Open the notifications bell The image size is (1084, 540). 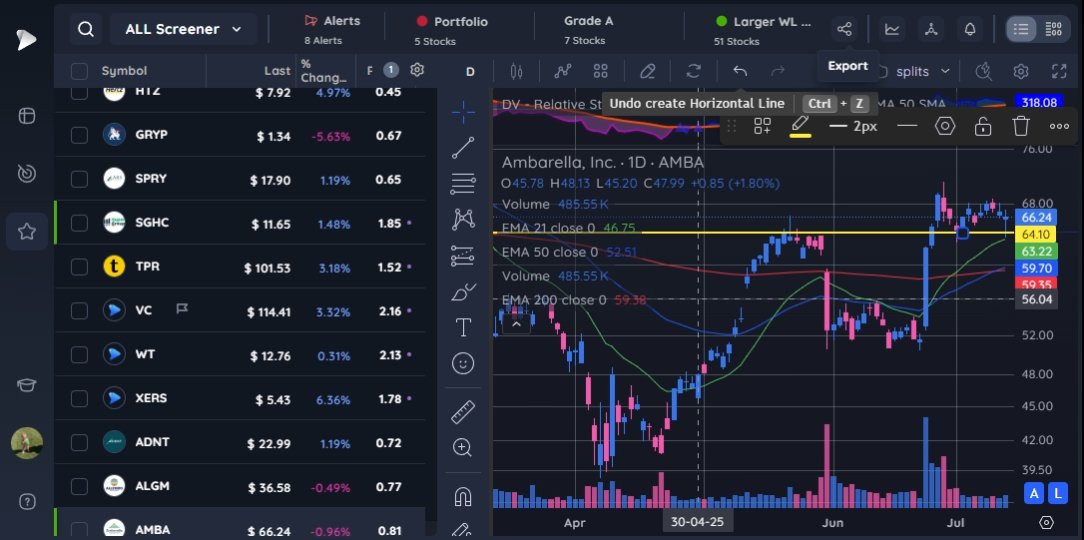(970, 29)
